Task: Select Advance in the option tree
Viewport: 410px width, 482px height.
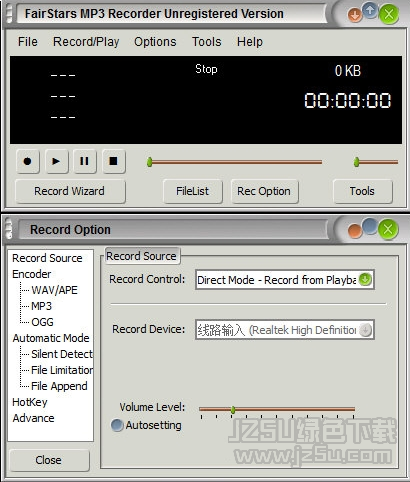Action: pyautogui.click(x=33, y=418)
